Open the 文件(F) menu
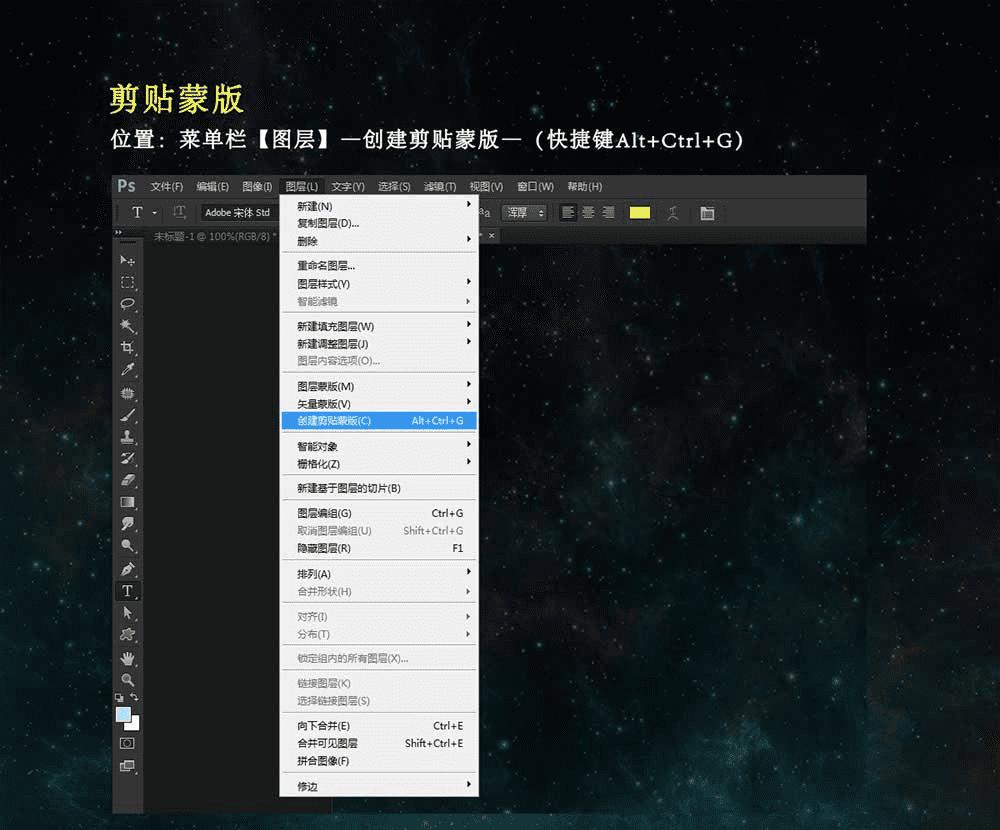Viewport: 1000px width, 830px height. click(166, 186)
